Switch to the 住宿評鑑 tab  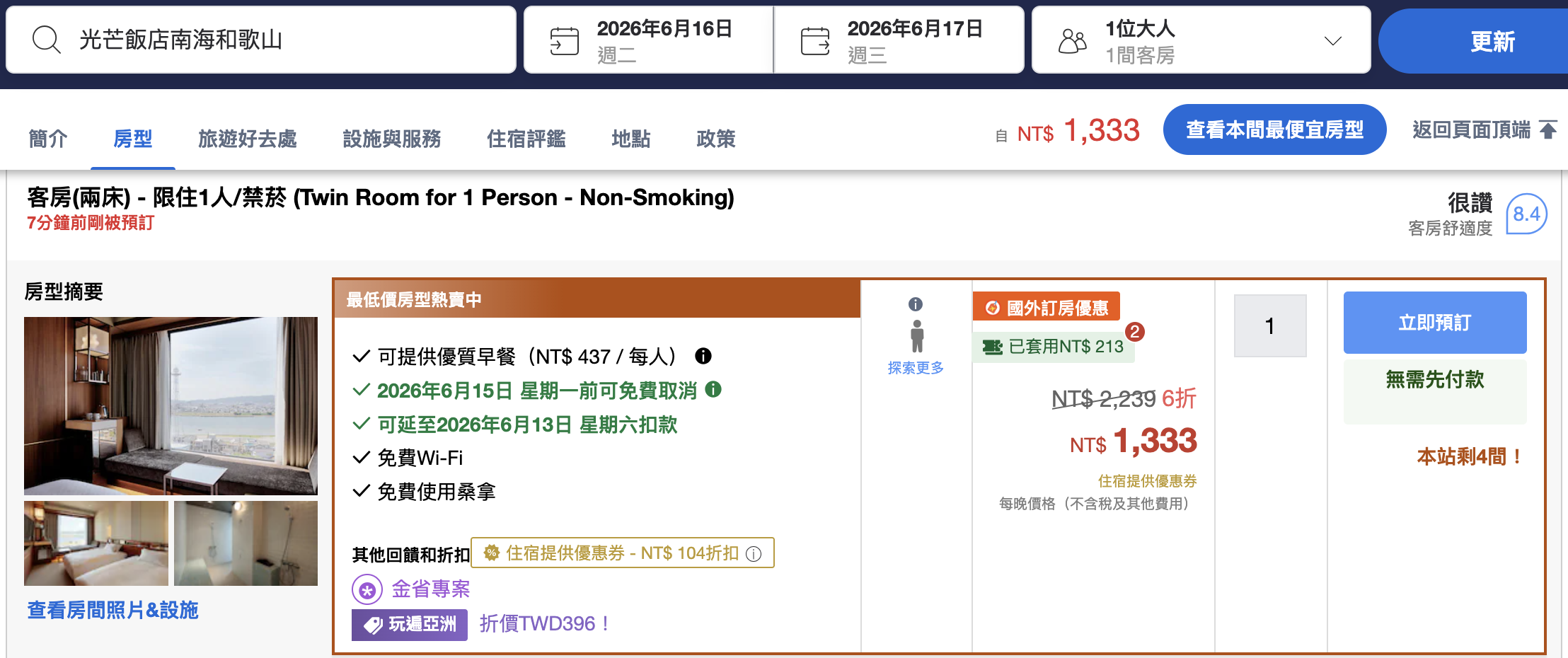[x=526, y=139]
